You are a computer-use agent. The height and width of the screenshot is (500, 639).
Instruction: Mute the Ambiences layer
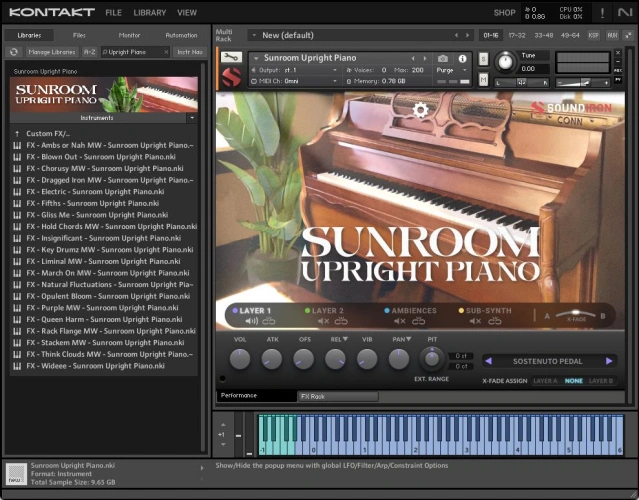[x=398, y=321]
